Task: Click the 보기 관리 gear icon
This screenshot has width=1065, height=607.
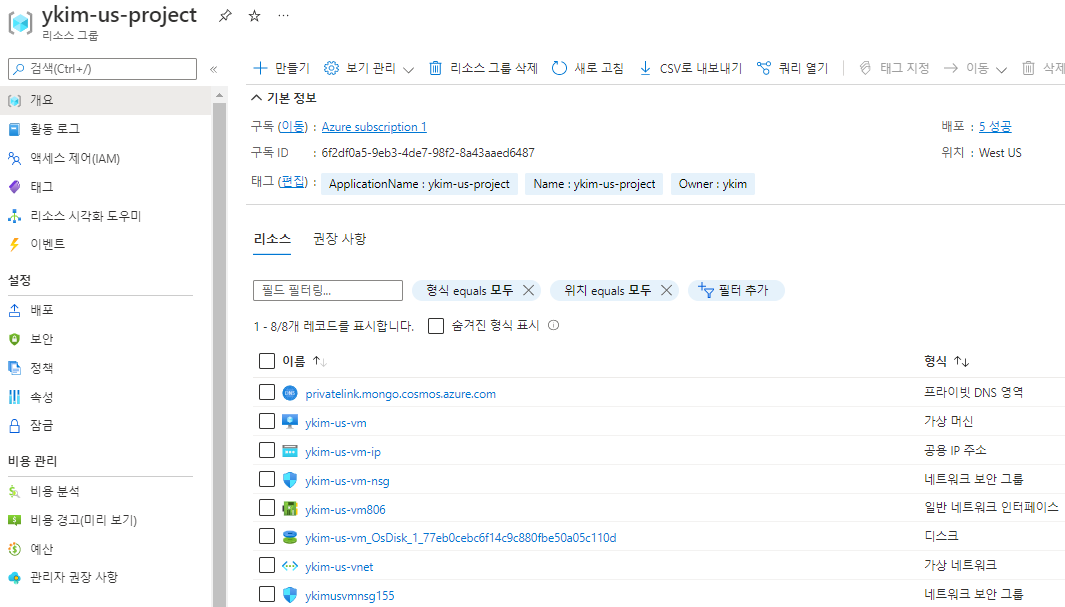Action: coord(331,68)
